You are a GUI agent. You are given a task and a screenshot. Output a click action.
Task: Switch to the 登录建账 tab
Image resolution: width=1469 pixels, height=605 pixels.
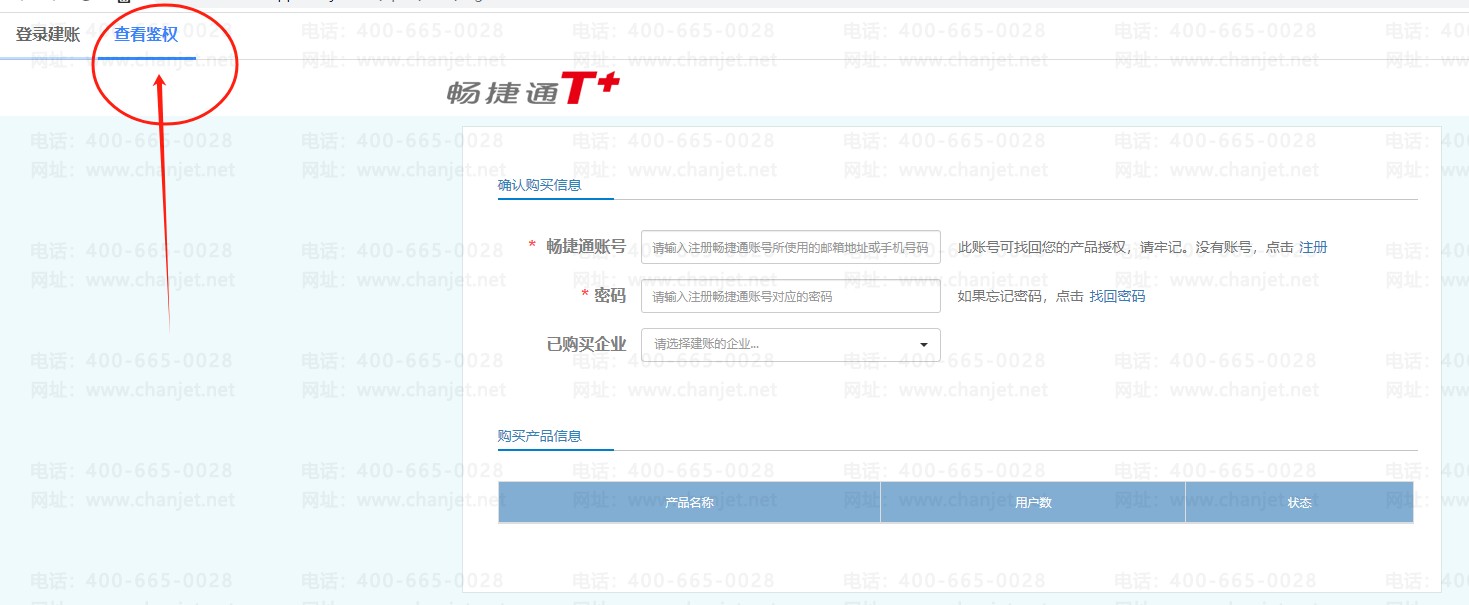[48, 35]
